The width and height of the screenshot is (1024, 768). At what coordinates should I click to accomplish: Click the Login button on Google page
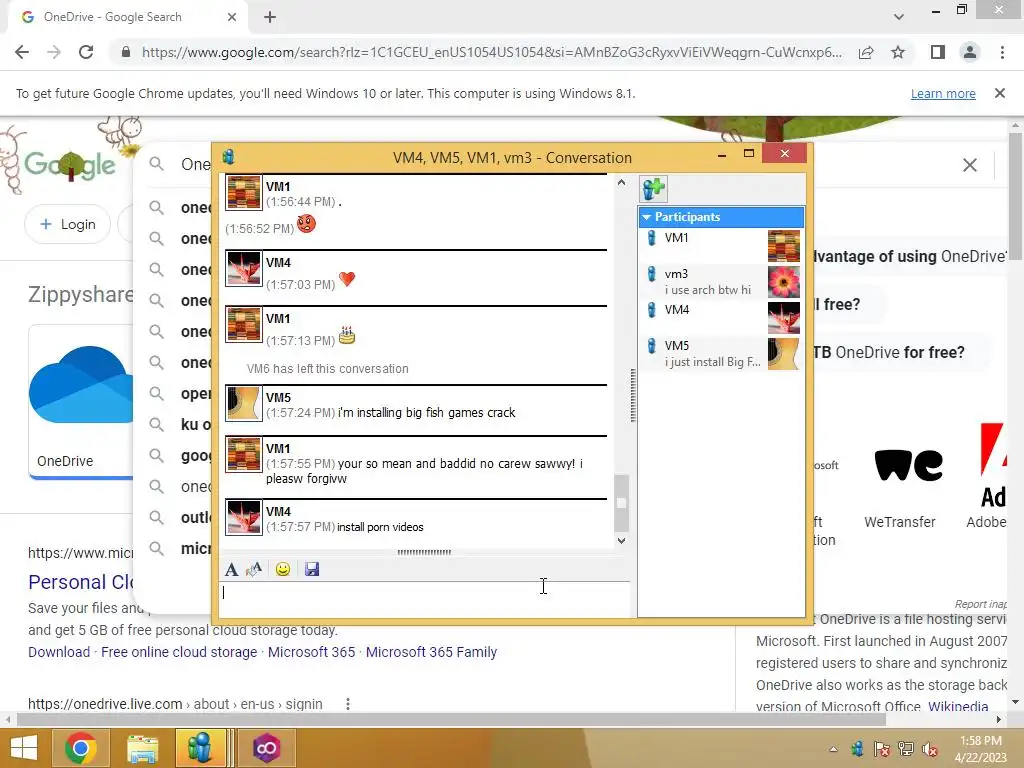coord(68,224)
